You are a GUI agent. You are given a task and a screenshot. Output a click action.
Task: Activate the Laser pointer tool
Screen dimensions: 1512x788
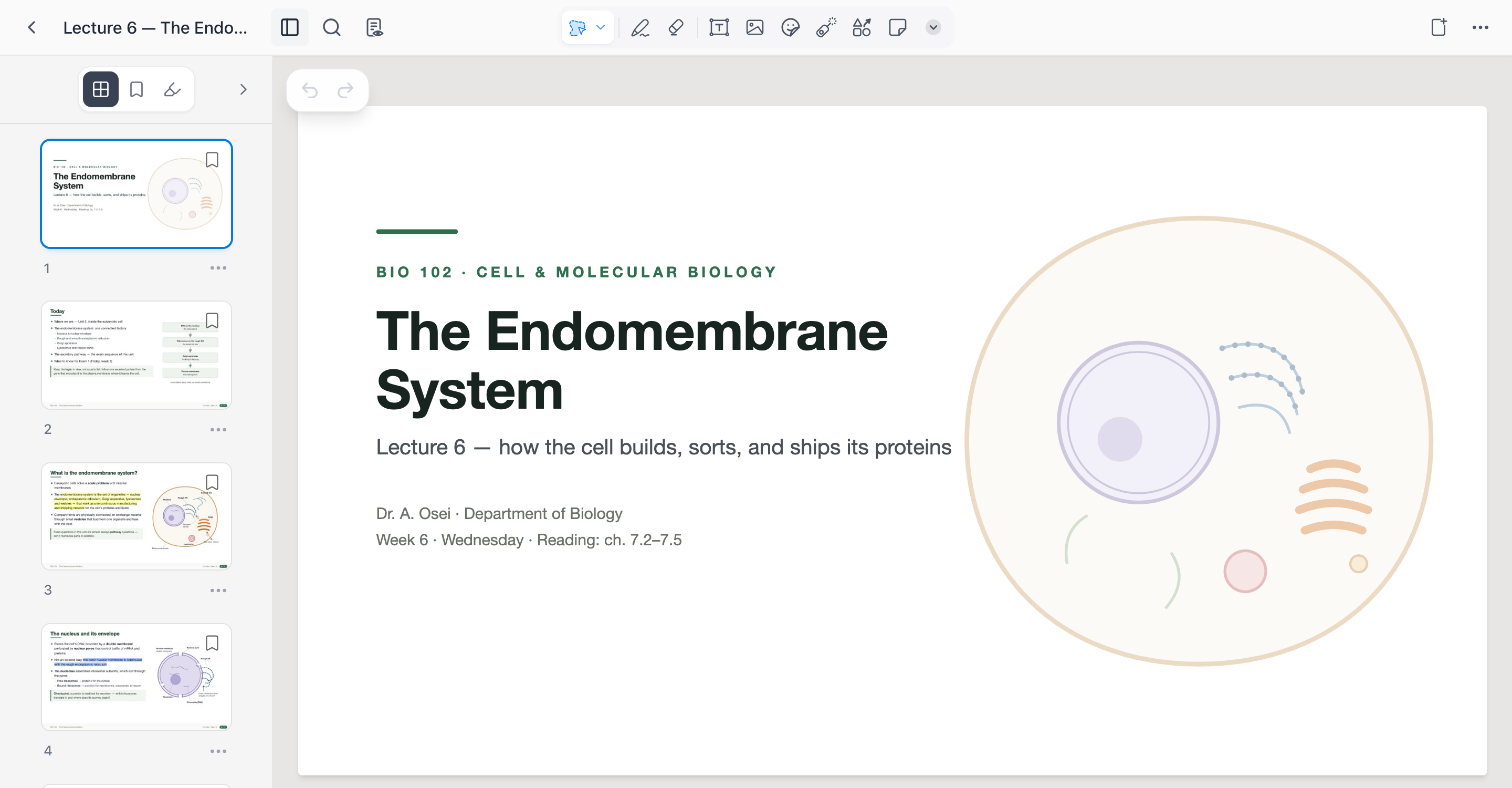(826, 28)
